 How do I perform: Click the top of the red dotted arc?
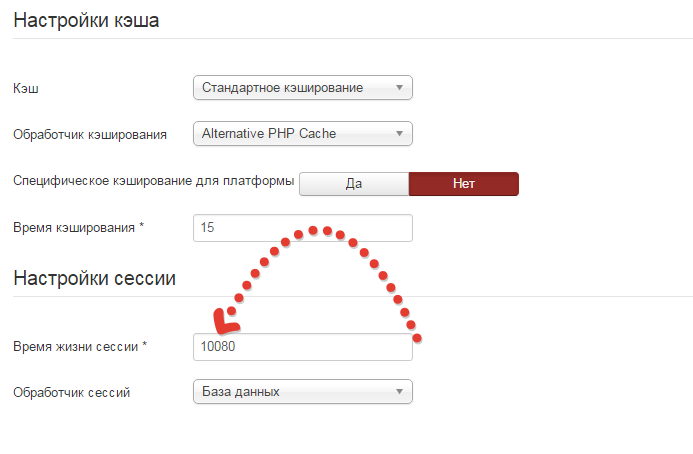[319, 230]
